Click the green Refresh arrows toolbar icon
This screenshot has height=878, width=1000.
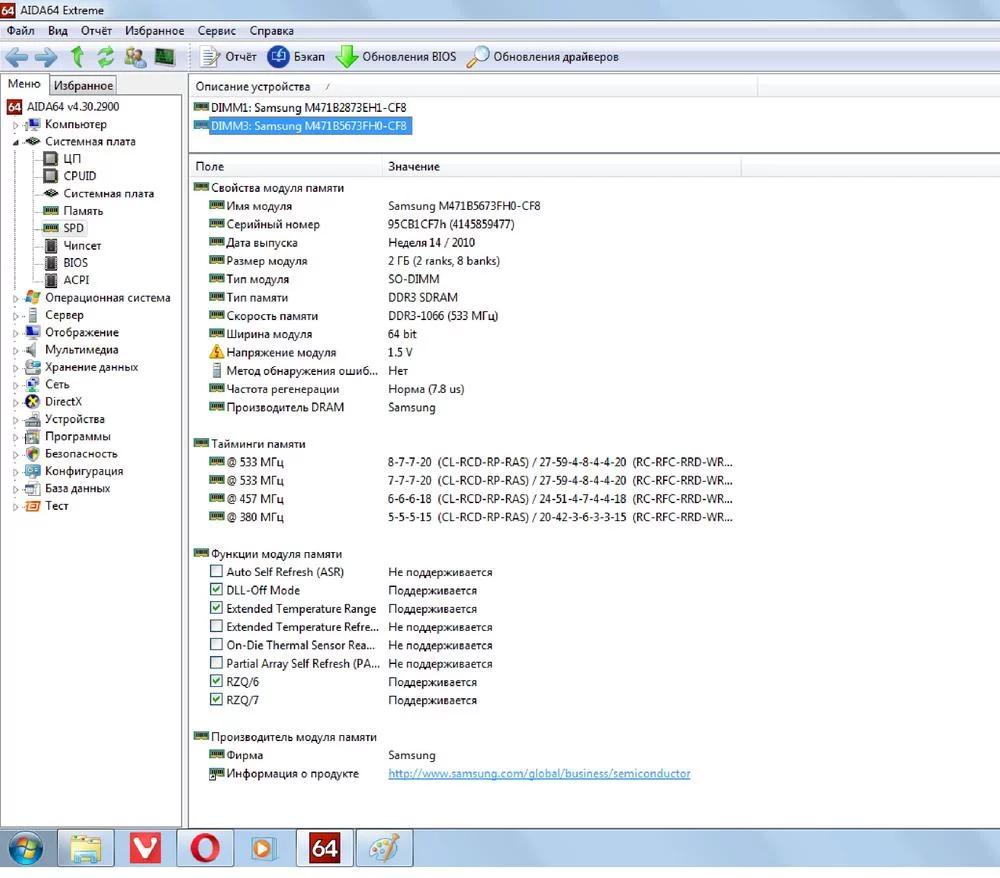(105, 57)
